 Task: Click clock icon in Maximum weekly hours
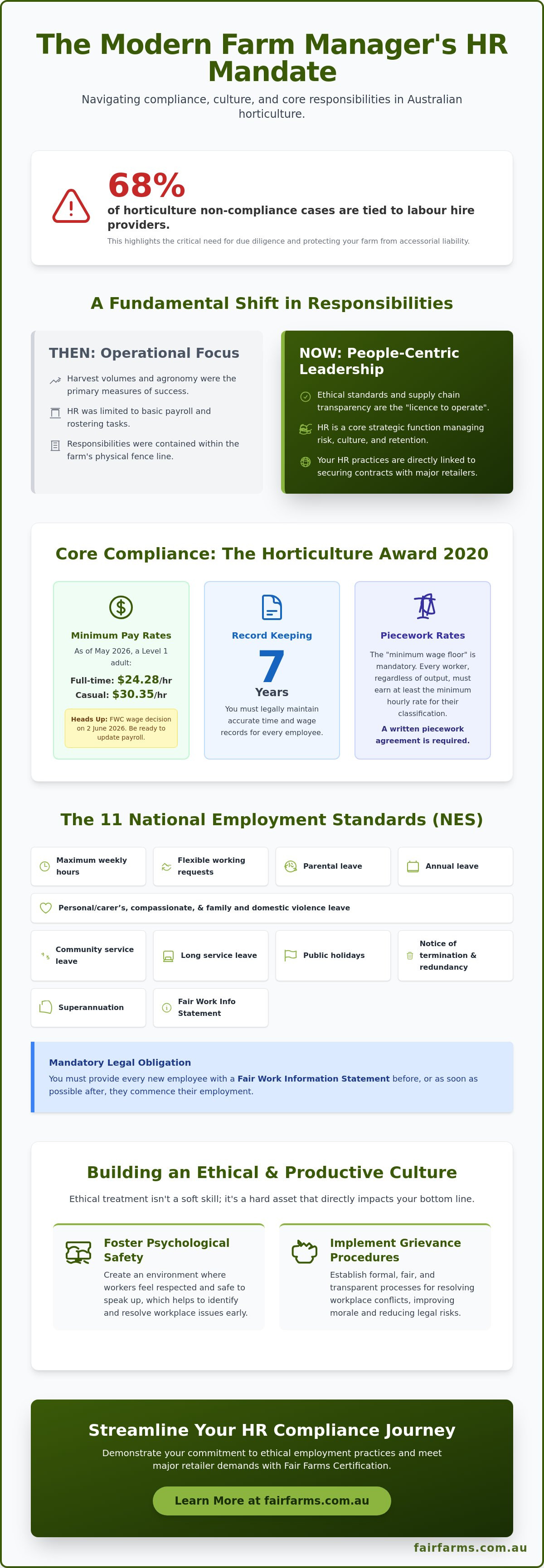(44, 866)
